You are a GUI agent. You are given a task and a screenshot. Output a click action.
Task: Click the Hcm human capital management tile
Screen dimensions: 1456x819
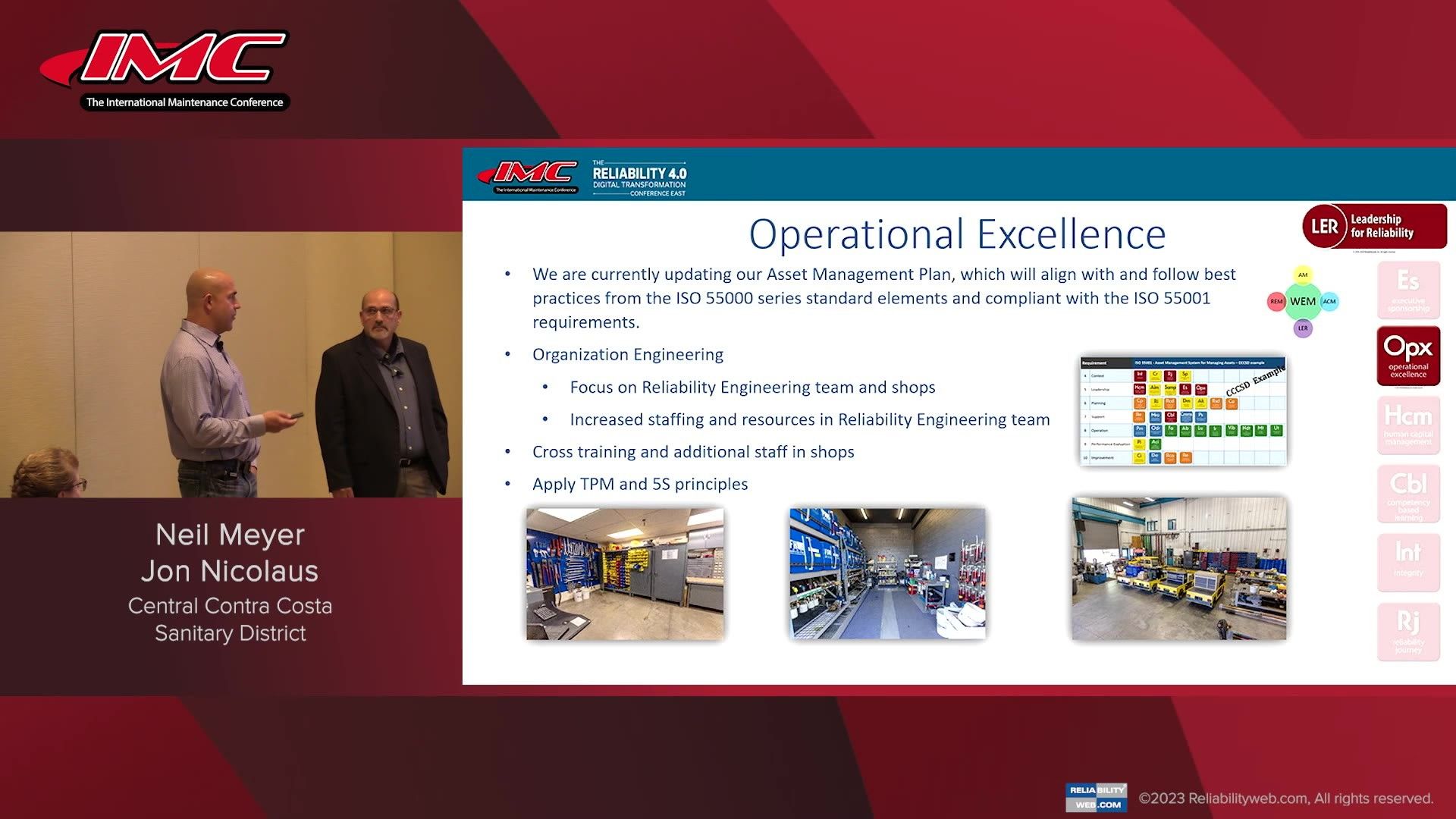pos(1408,425)
